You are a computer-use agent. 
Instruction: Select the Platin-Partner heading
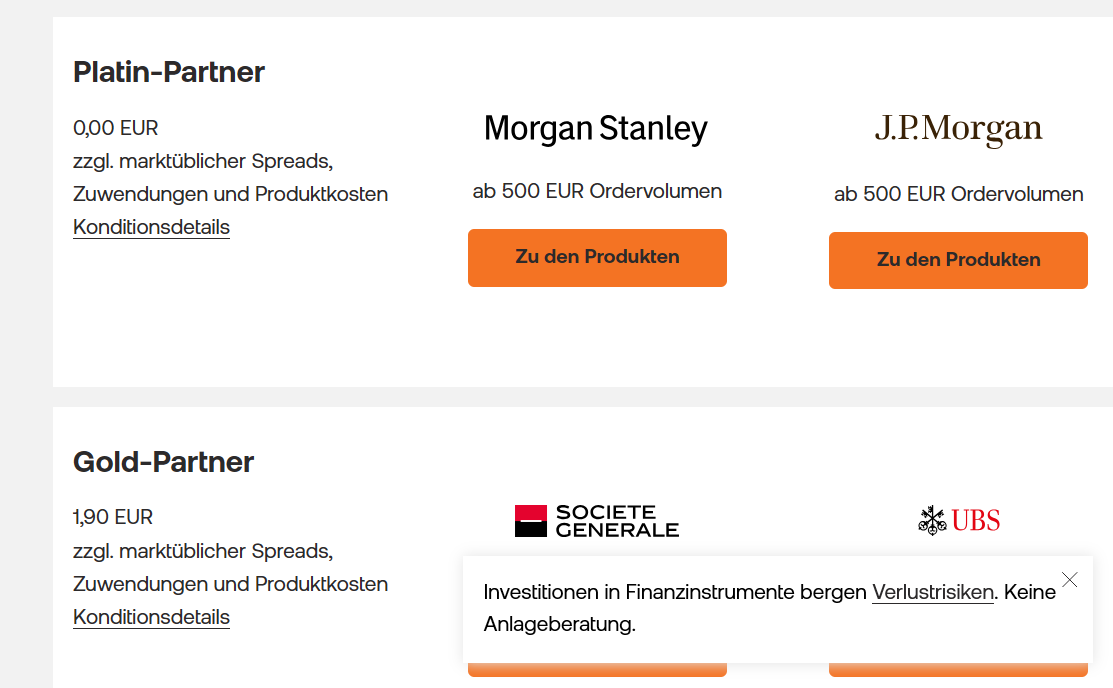(x=169, y=72)
